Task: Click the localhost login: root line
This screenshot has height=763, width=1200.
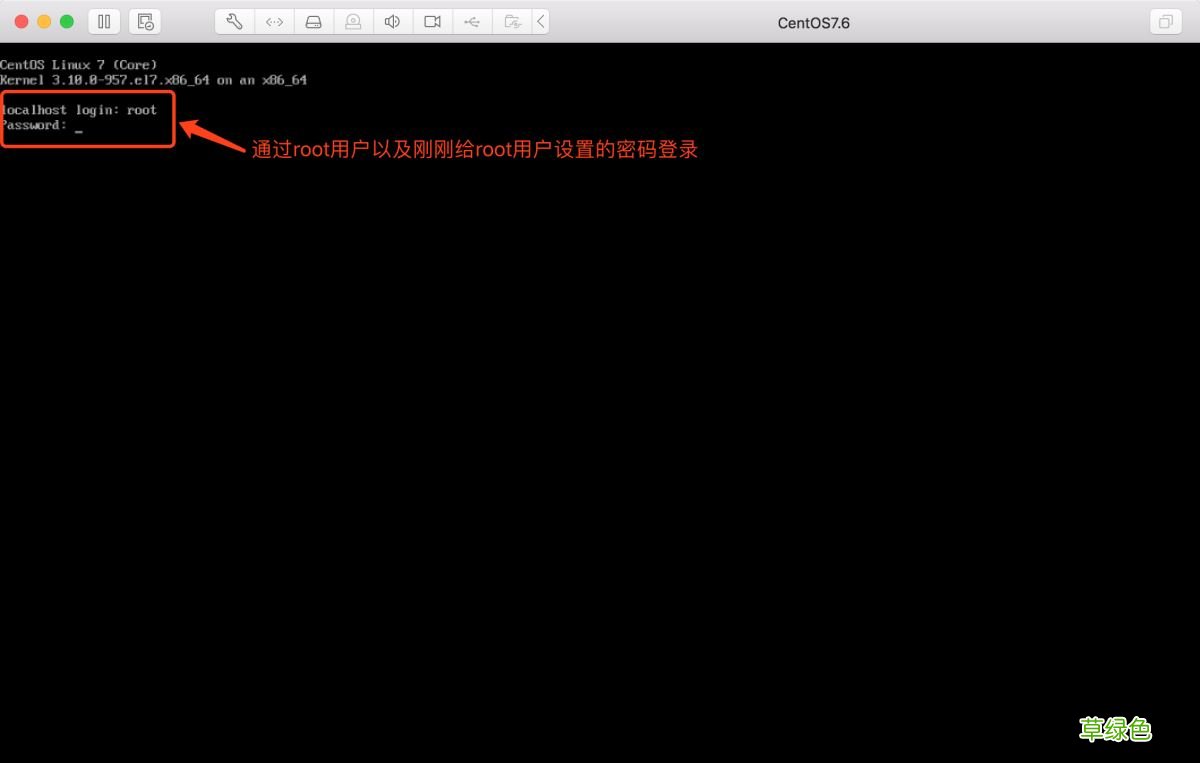Action: pyautogui.click(x=78, y=110)
